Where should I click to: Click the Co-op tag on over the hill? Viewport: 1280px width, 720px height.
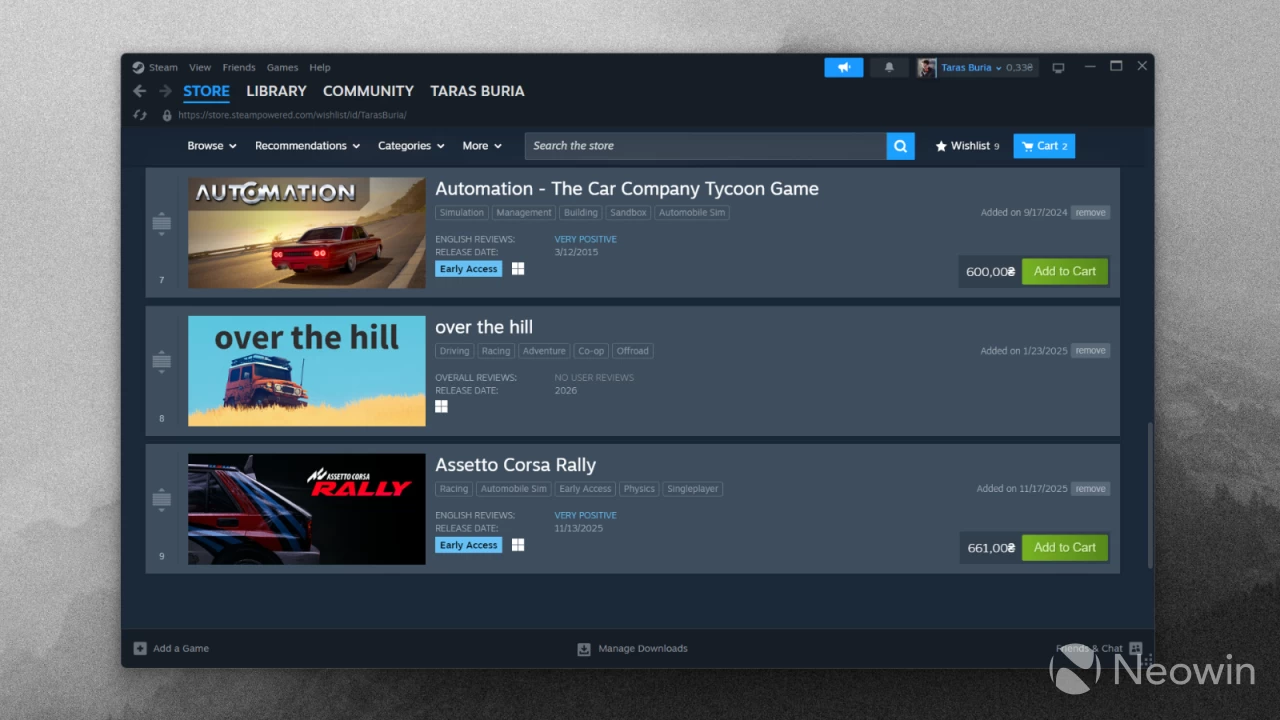click(x=591, y=351)
